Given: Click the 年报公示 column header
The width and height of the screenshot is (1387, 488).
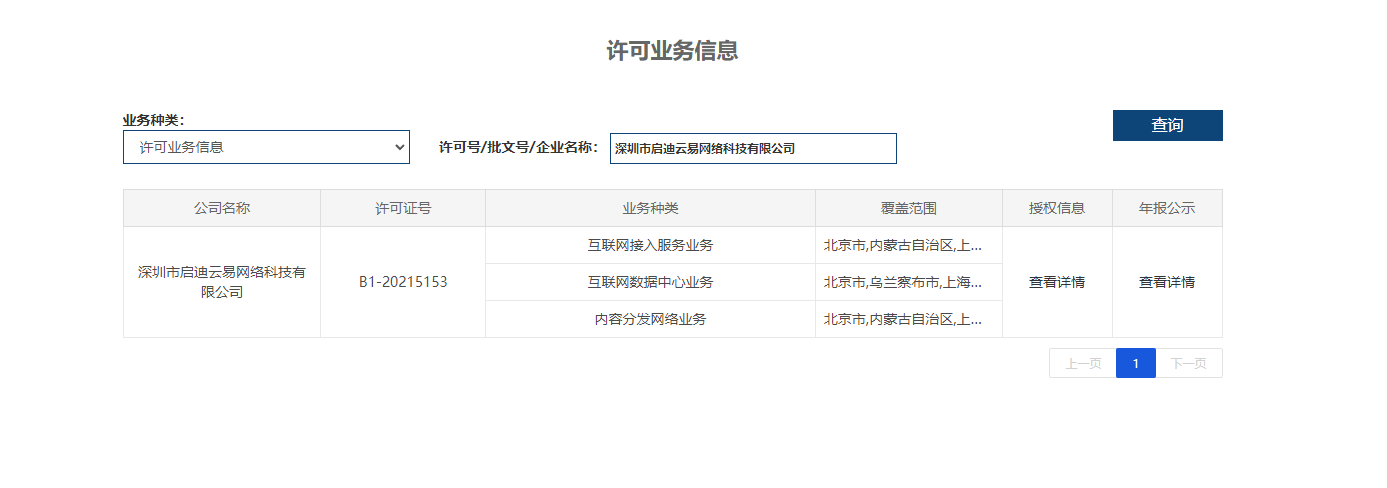Looking at the screenshot, I should [x=1167, y=208].
